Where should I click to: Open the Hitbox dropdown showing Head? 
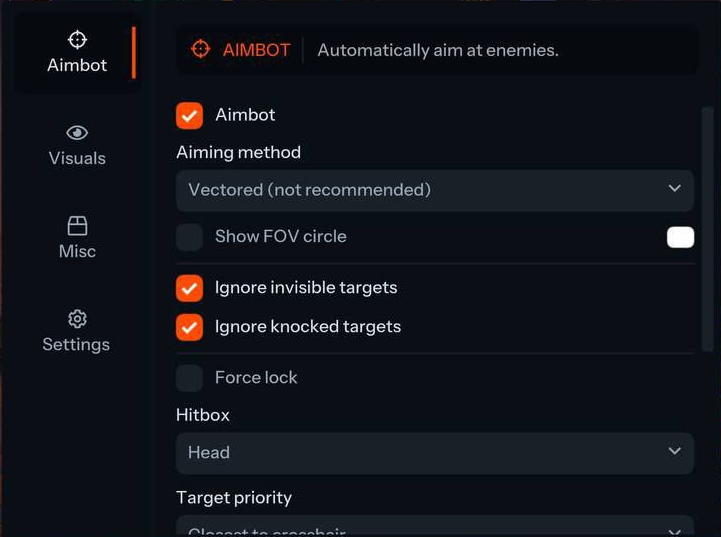(434, 453)
